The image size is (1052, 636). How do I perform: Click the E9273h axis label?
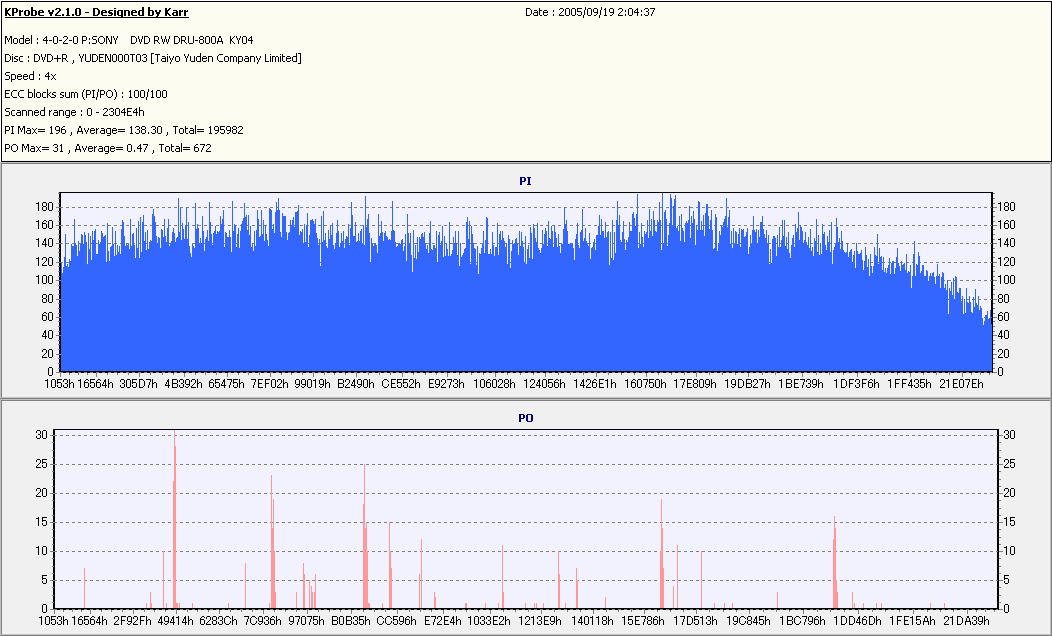click(x=445, y=384)
